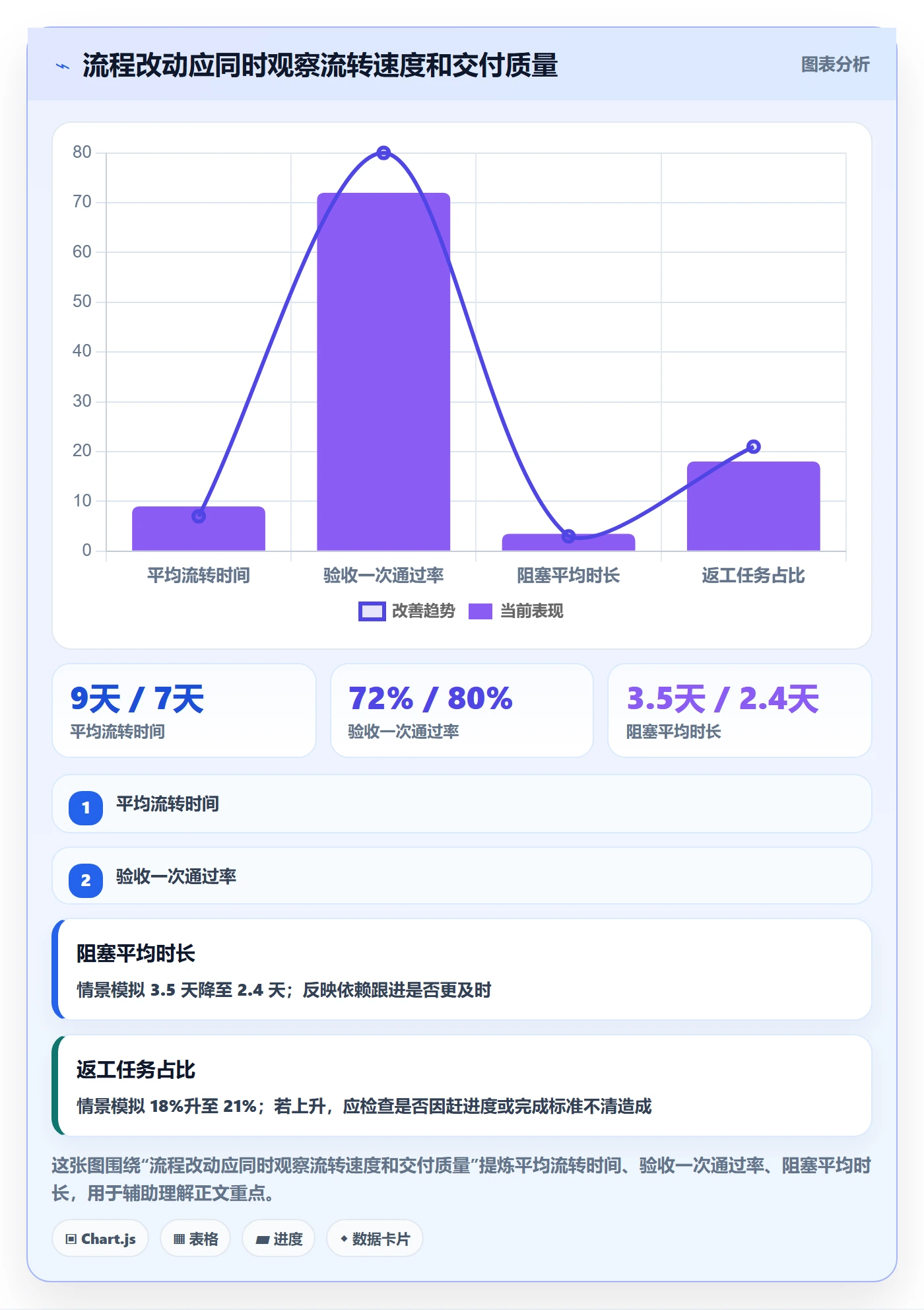This screenshot has height=1310, width=924.
Task: Click the 改善趋势 legend color box
Action: [372, 611]
